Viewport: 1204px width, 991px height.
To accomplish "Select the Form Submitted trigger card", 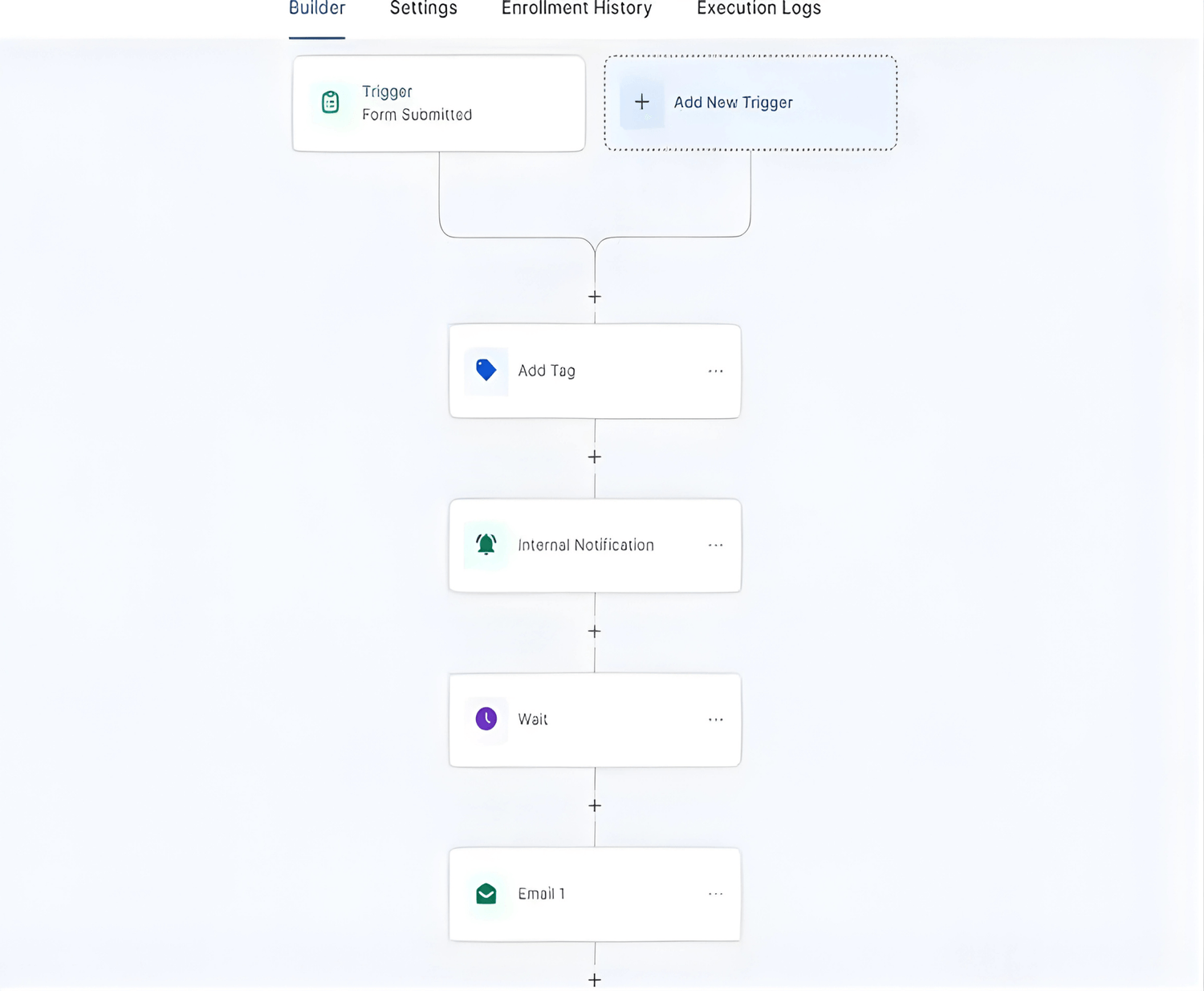I will pyautogui.click(x=438, y=104).
